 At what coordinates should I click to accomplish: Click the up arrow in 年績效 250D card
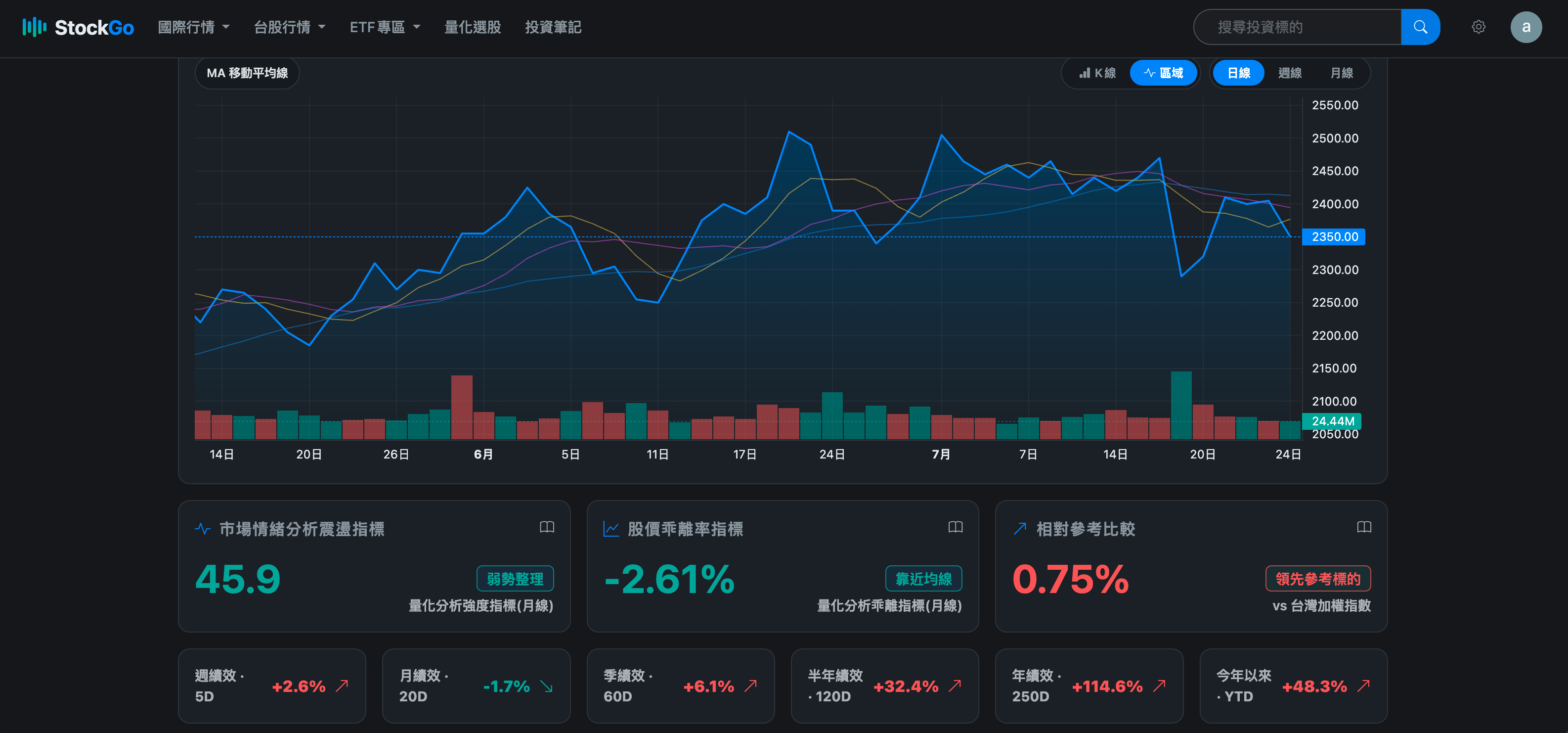point(1159,686)
